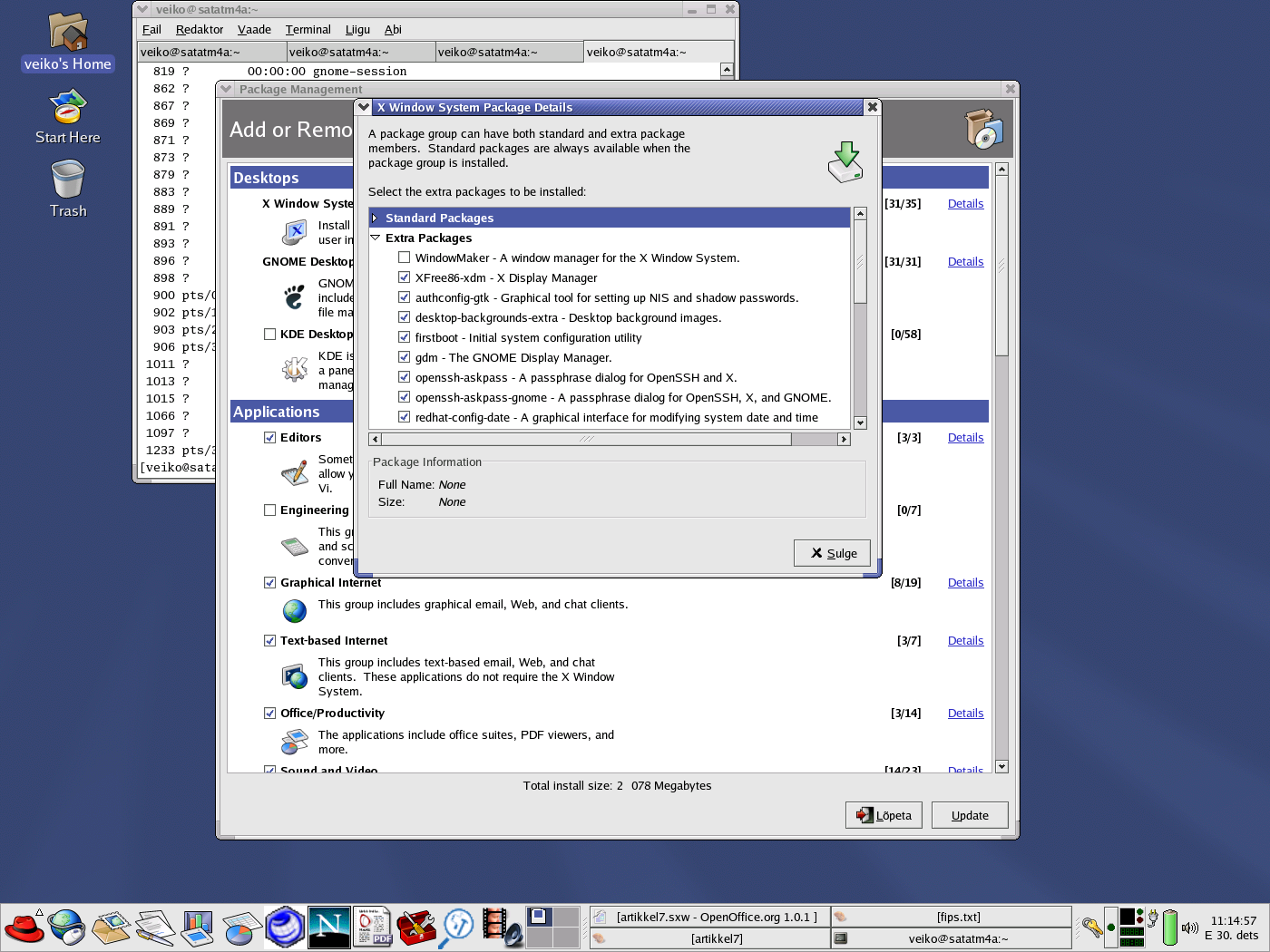Open Details link for Editors group
Image resolution: width=1270 pixels, height=952 pixels.
965,437
